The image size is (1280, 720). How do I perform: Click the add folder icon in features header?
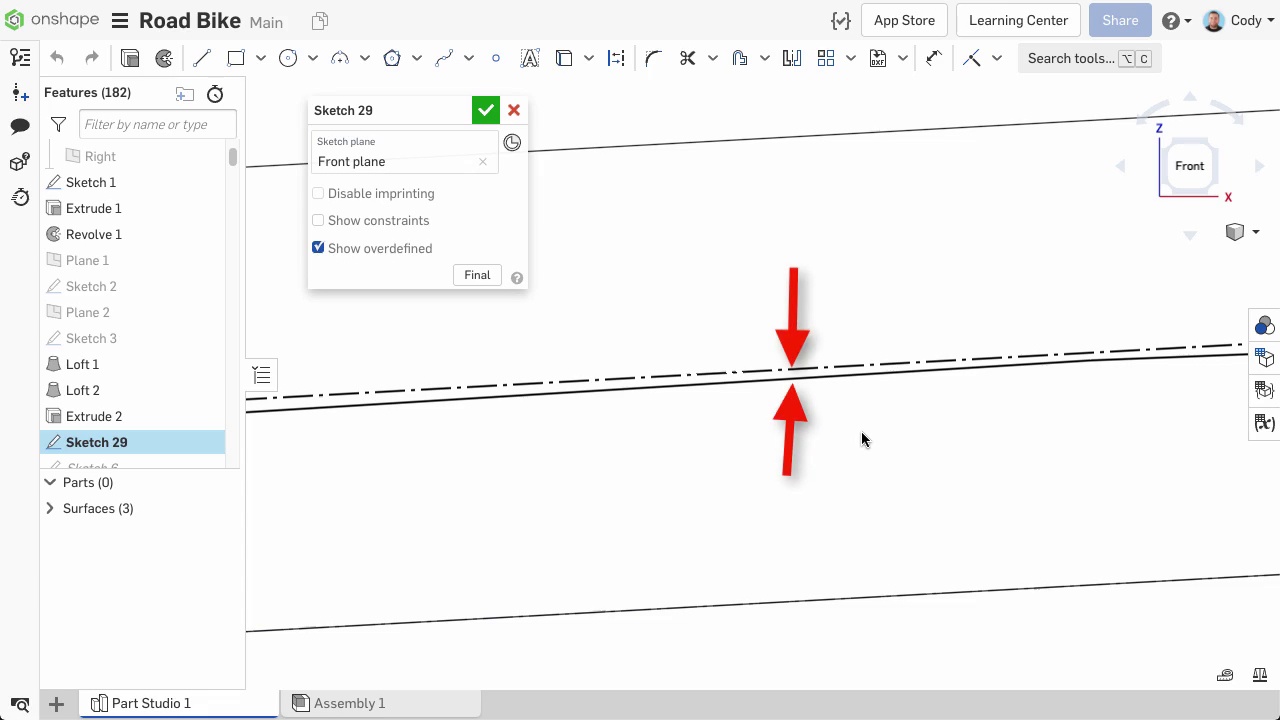pos(185,94)
